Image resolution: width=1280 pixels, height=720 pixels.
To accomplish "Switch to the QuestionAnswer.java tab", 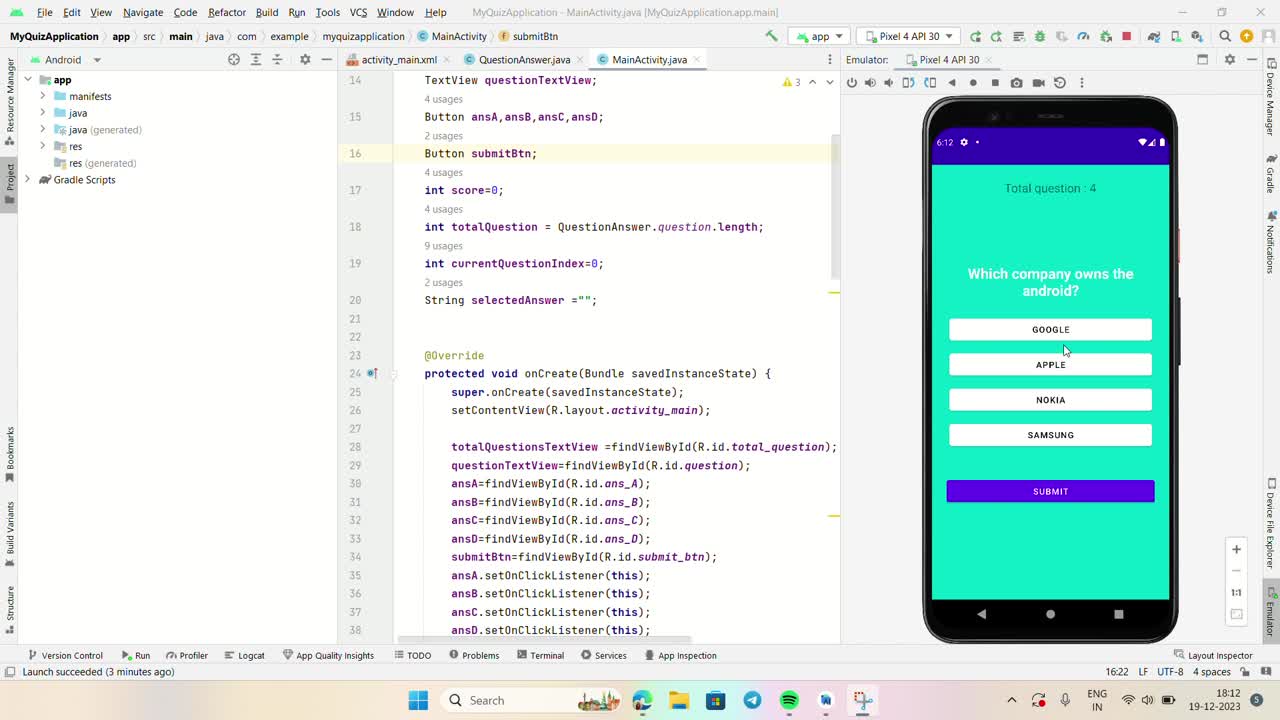I will click(524, 60).
